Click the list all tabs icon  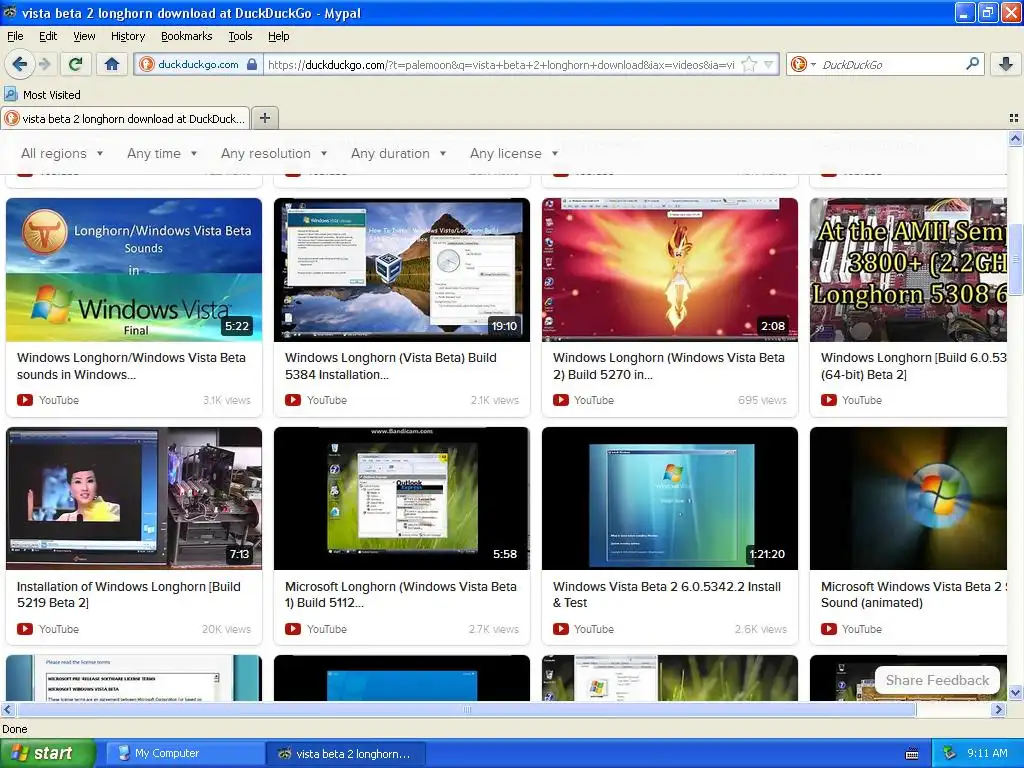click(x=1014, y=118)
